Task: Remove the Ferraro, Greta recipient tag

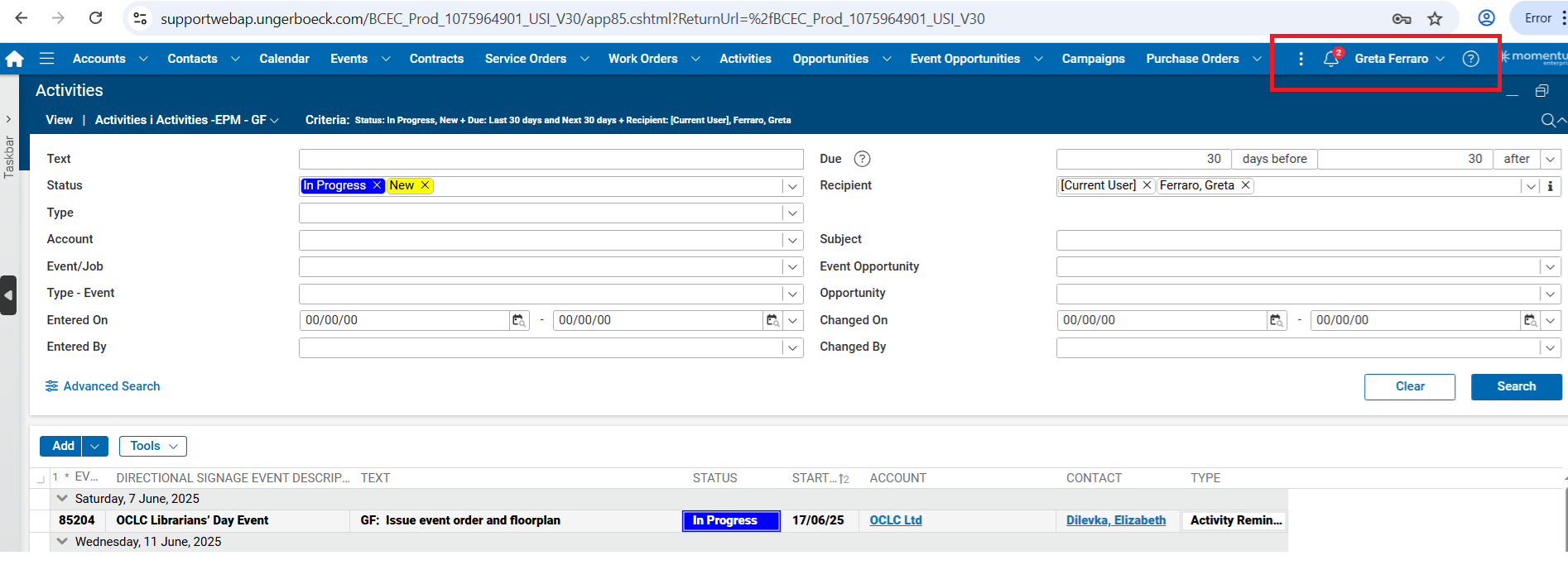Action: click(x=1245, y=185)
